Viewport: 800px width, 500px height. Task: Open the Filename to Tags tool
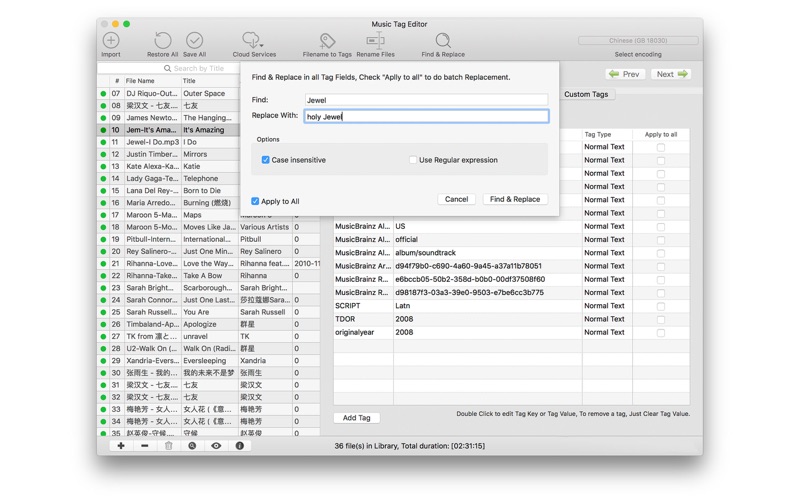[327, 41]
